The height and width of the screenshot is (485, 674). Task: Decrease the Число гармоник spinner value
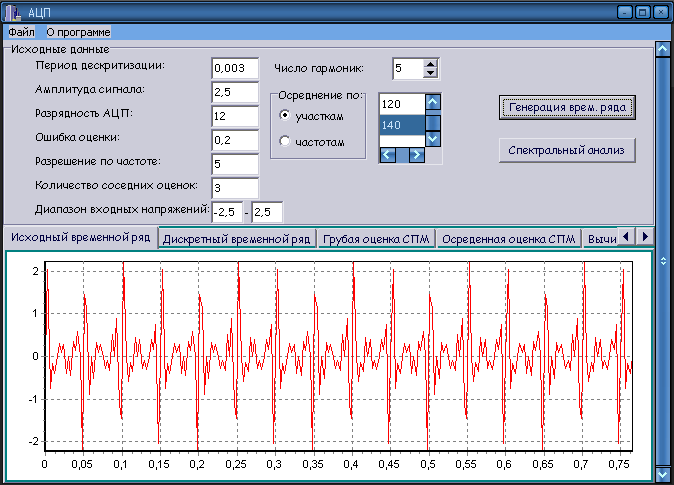pyautogui.click(x=431, y=73)
